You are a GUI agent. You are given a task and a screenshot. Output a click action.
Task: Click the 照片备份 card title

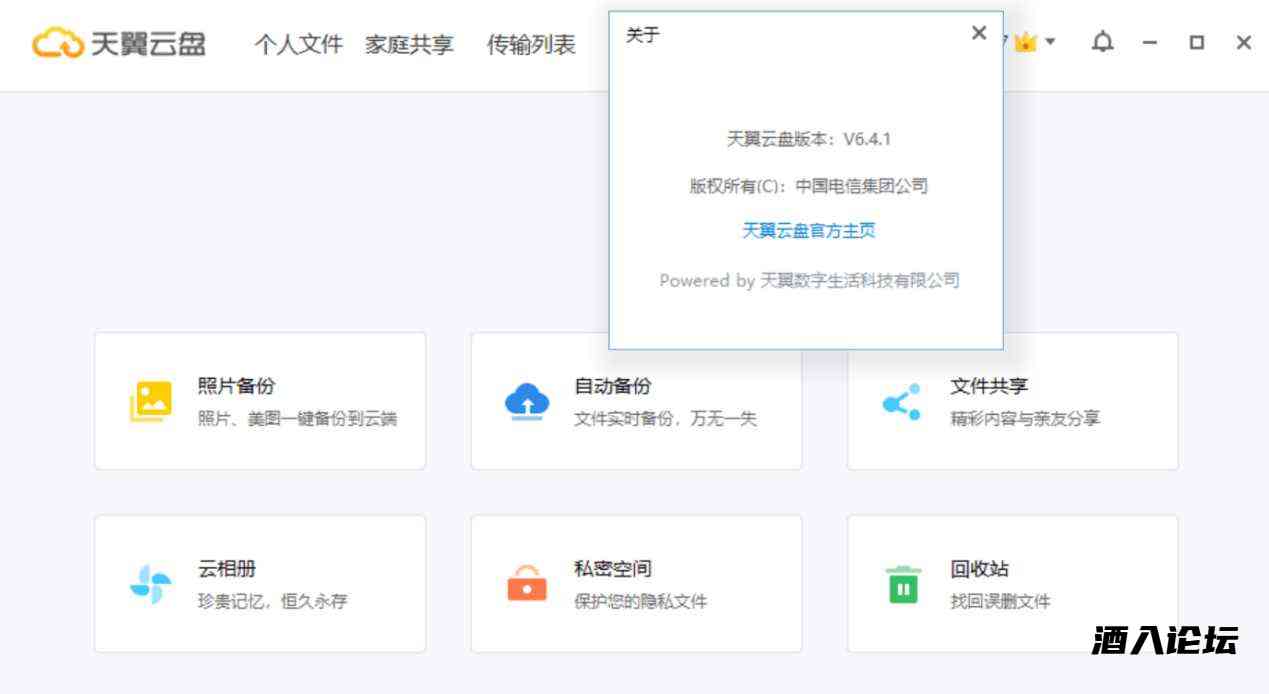point(236,386)
